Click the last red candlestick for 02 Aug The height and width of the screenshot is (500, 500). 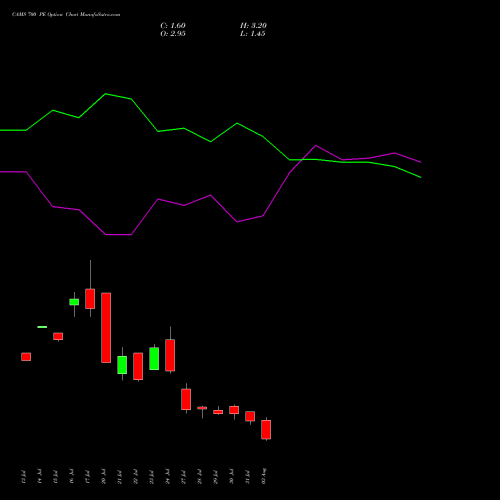[266, 429]
